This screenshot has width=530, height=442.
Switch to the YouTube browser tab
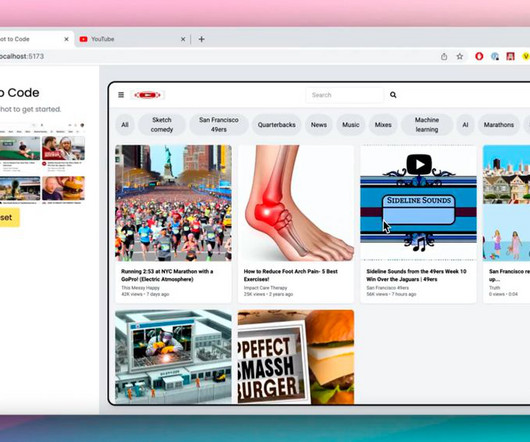pos(132,39)
